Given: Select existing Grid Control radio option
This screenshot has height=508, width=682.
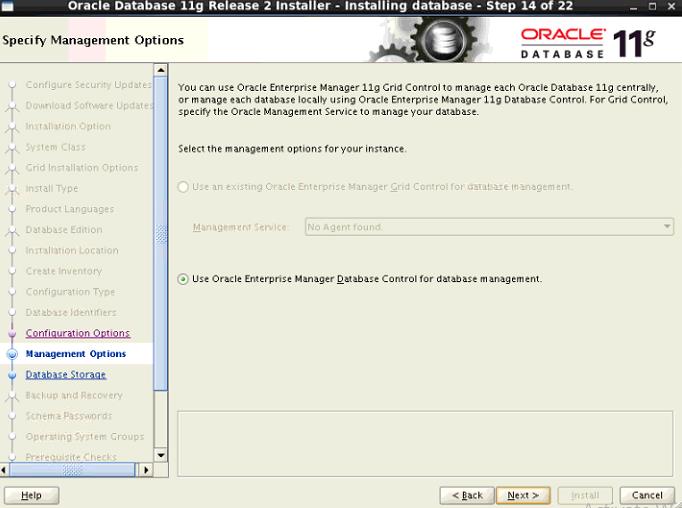Looking at the screenshot, I should pos(183,187).
